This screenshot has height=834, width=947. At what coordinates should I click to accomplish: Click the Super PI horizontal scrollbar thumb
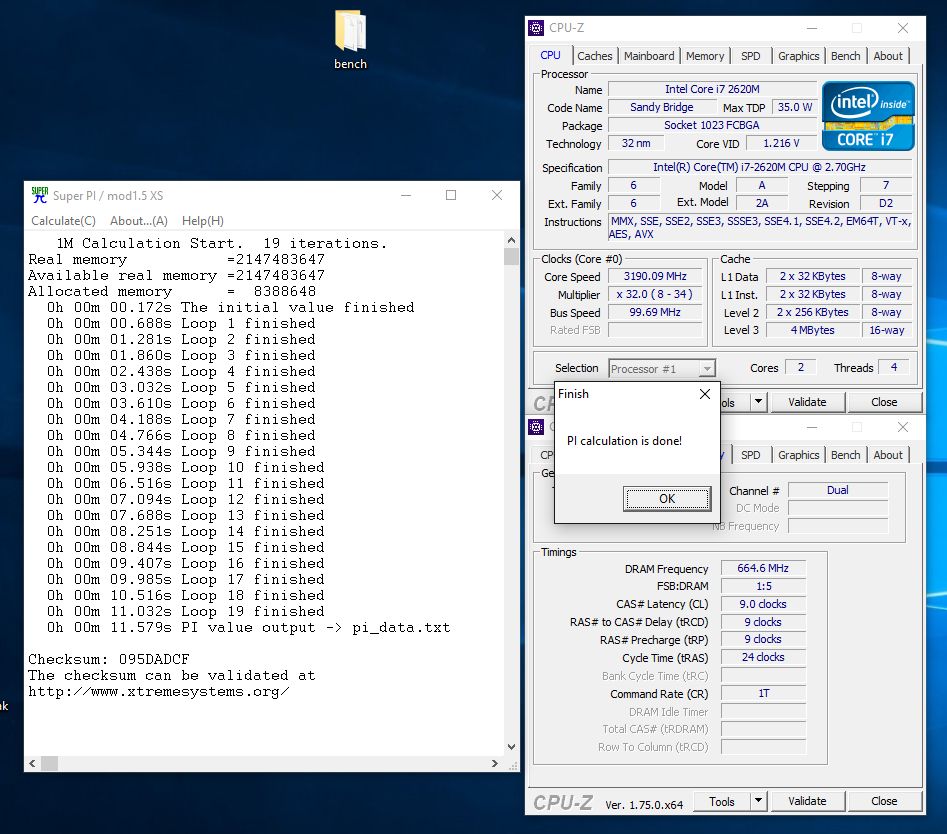tap(50, 763)
